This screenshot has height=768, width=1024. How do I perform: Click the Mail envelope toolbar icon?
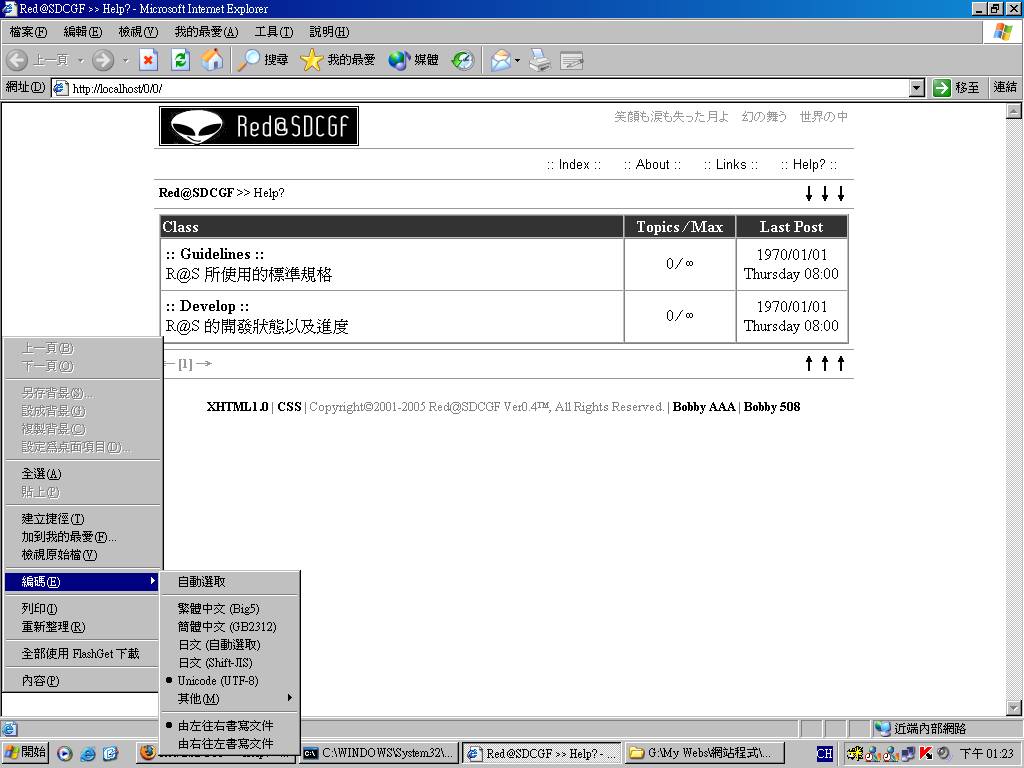(x=501, y=60)
